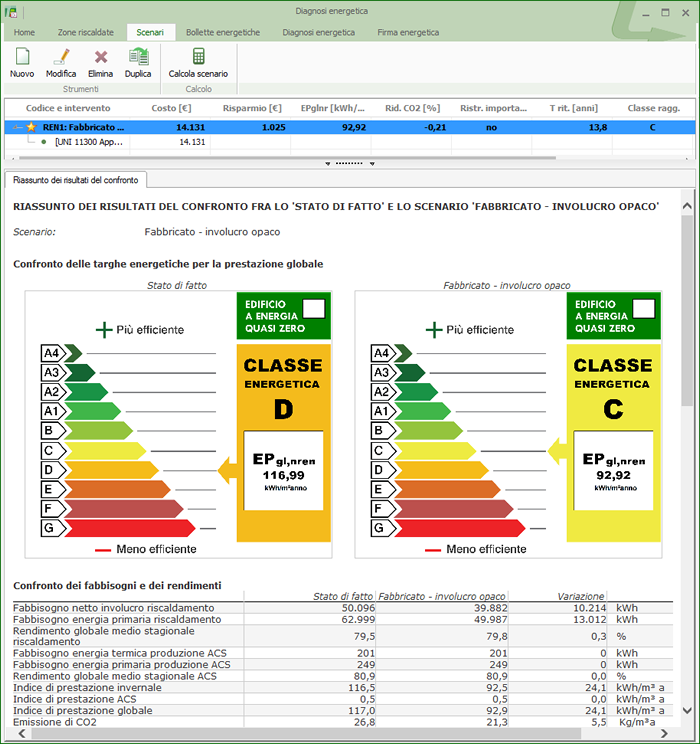Sort by Risparmio [€] column header
The height and width of the screenshot is (745, 700).
pyautogui.click(x=252, y=108)
